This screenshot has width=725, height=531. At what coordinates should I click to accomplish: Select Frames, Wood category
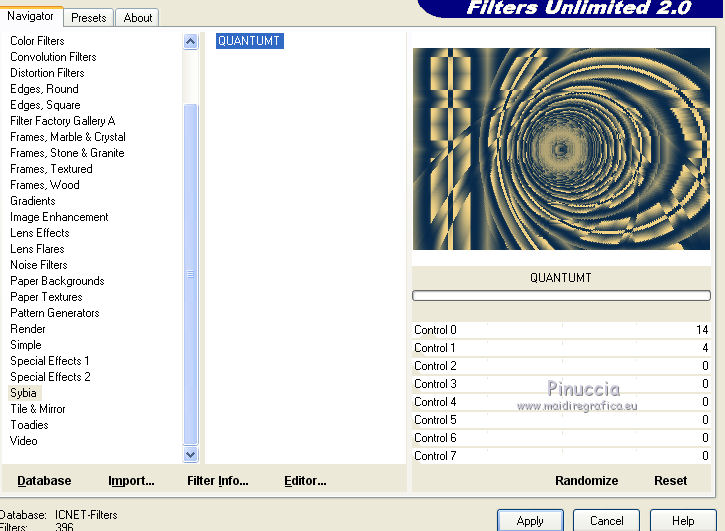pos(44,185)
